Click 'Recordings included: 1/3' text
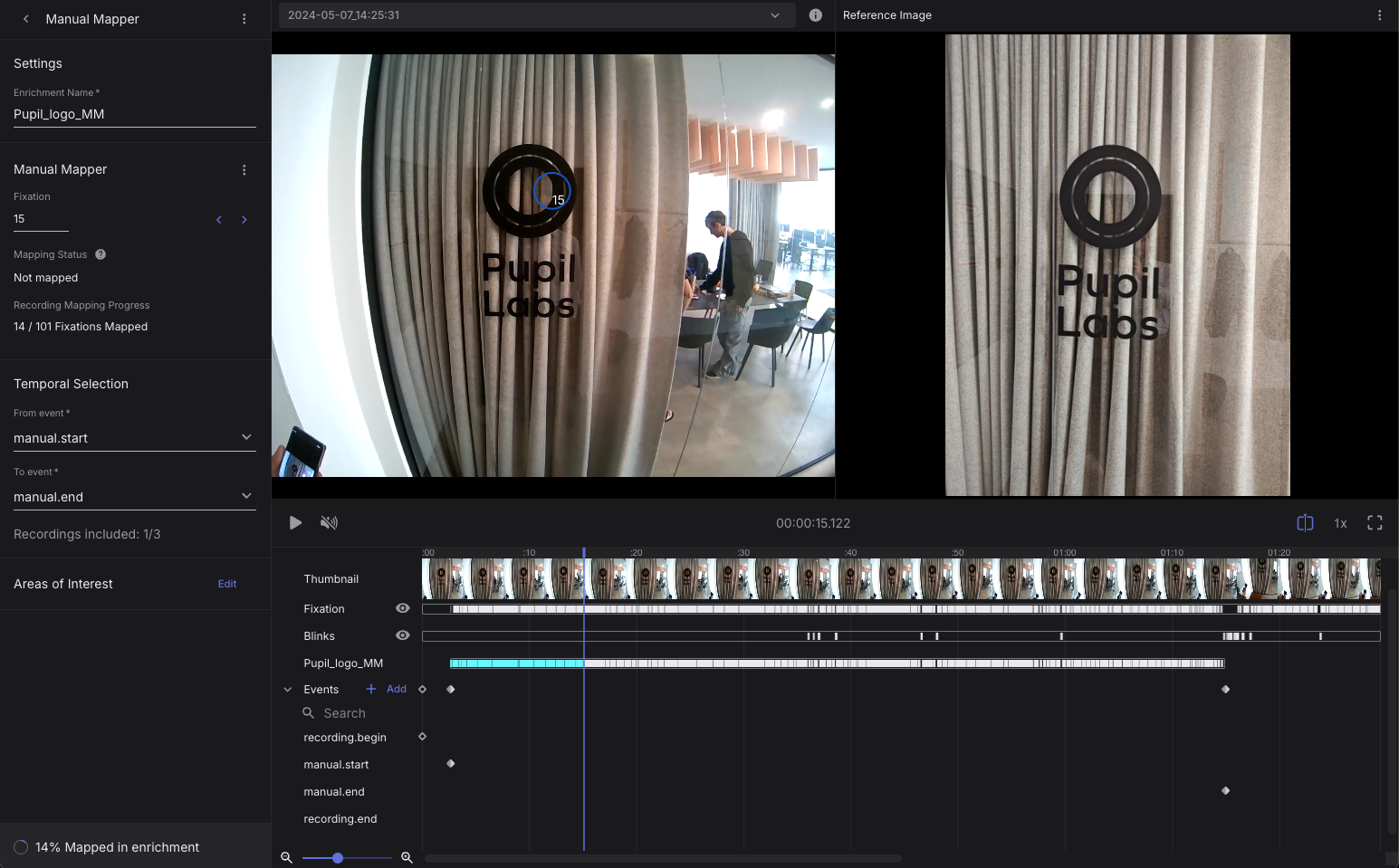Screen dimensions: 1399x868 pyautogui.click(x=87, y=534)
